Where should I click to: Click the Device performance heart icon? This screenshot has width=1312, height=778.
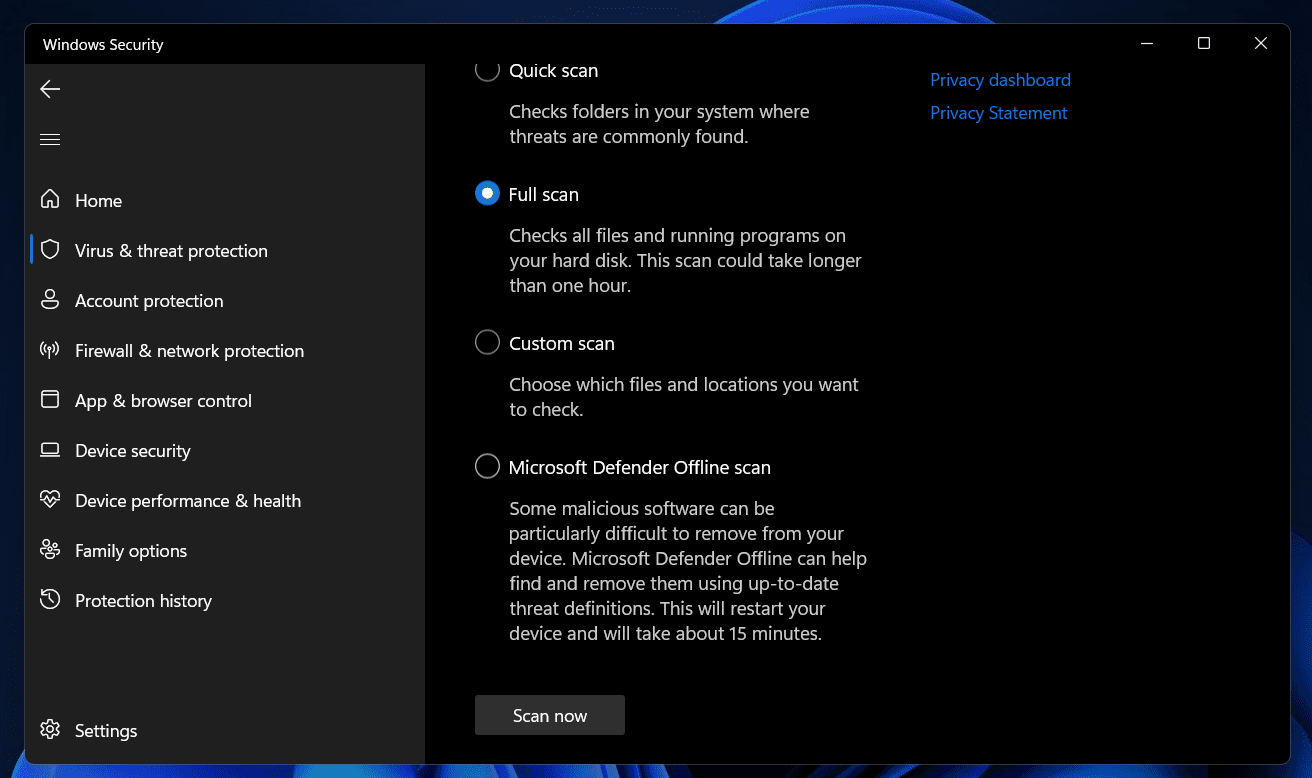(x=50, y=500)
